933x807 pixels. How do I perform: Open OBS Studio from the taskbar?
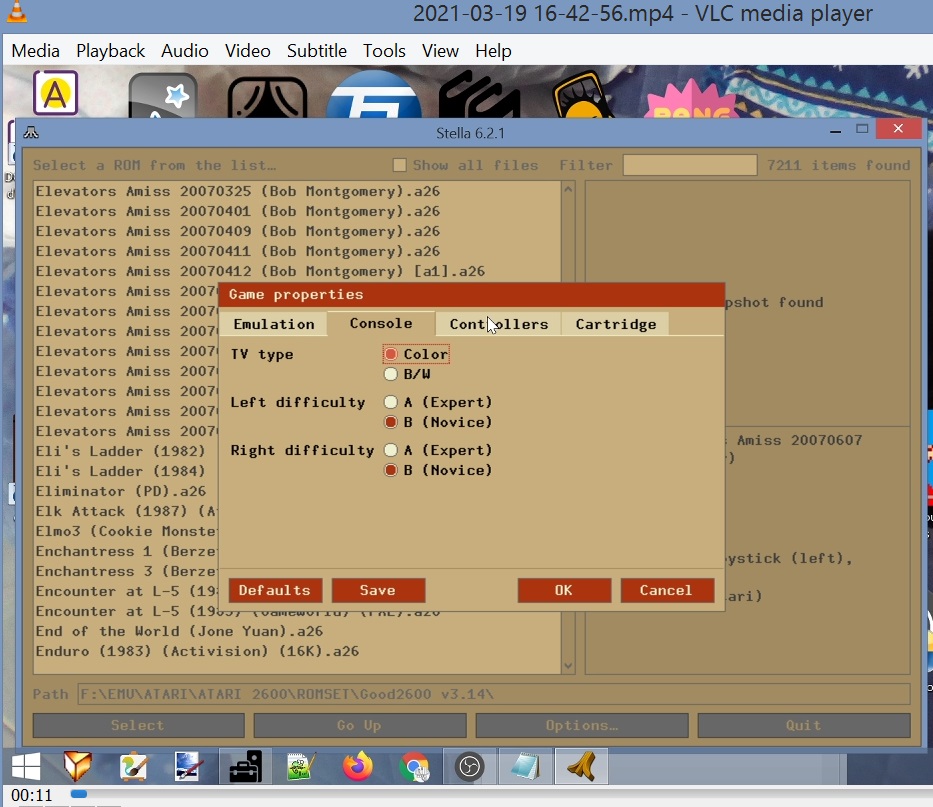click(469, 767)
